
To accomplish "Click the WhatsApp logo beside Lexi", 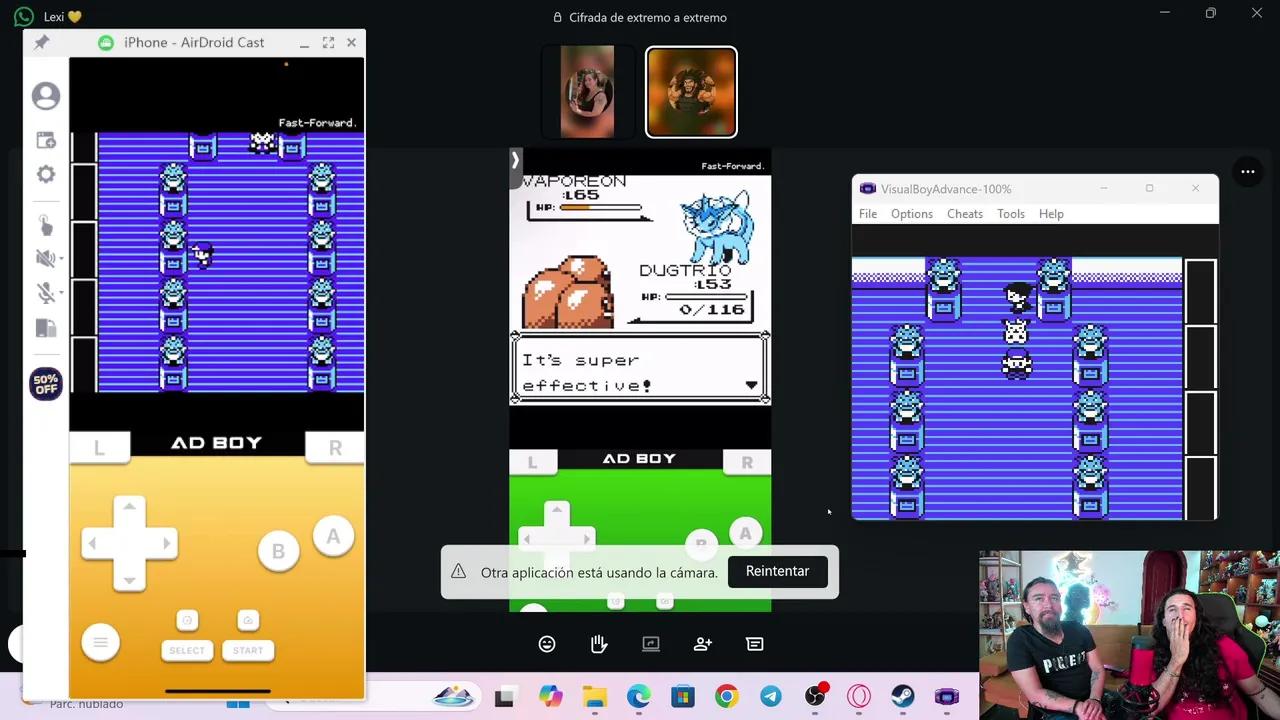I will [24, 17].
